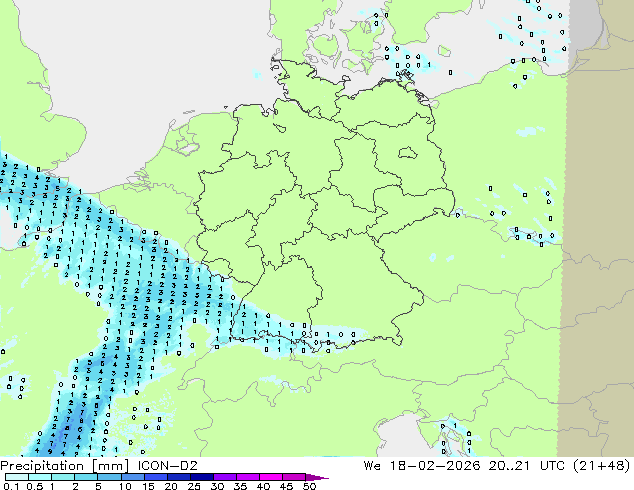634x490 pixels.
Task: Click the "20..21" hour range text
Action: coord(509,466)
